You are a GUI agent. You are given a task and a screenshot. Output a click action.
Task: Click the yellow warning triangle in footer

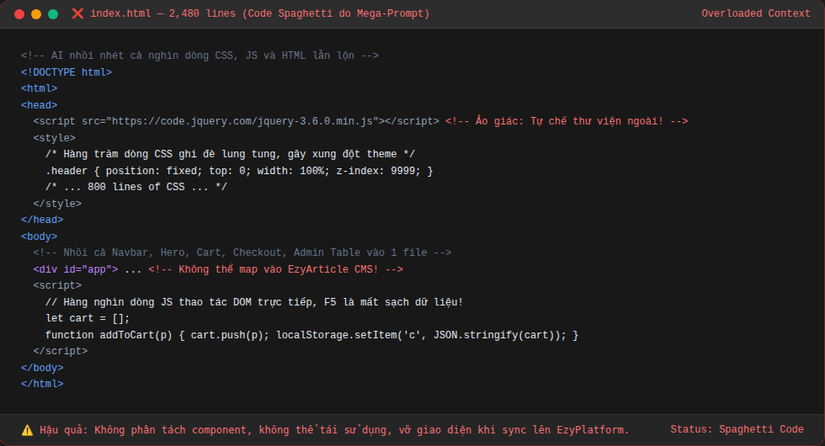[x=27, y=430]
